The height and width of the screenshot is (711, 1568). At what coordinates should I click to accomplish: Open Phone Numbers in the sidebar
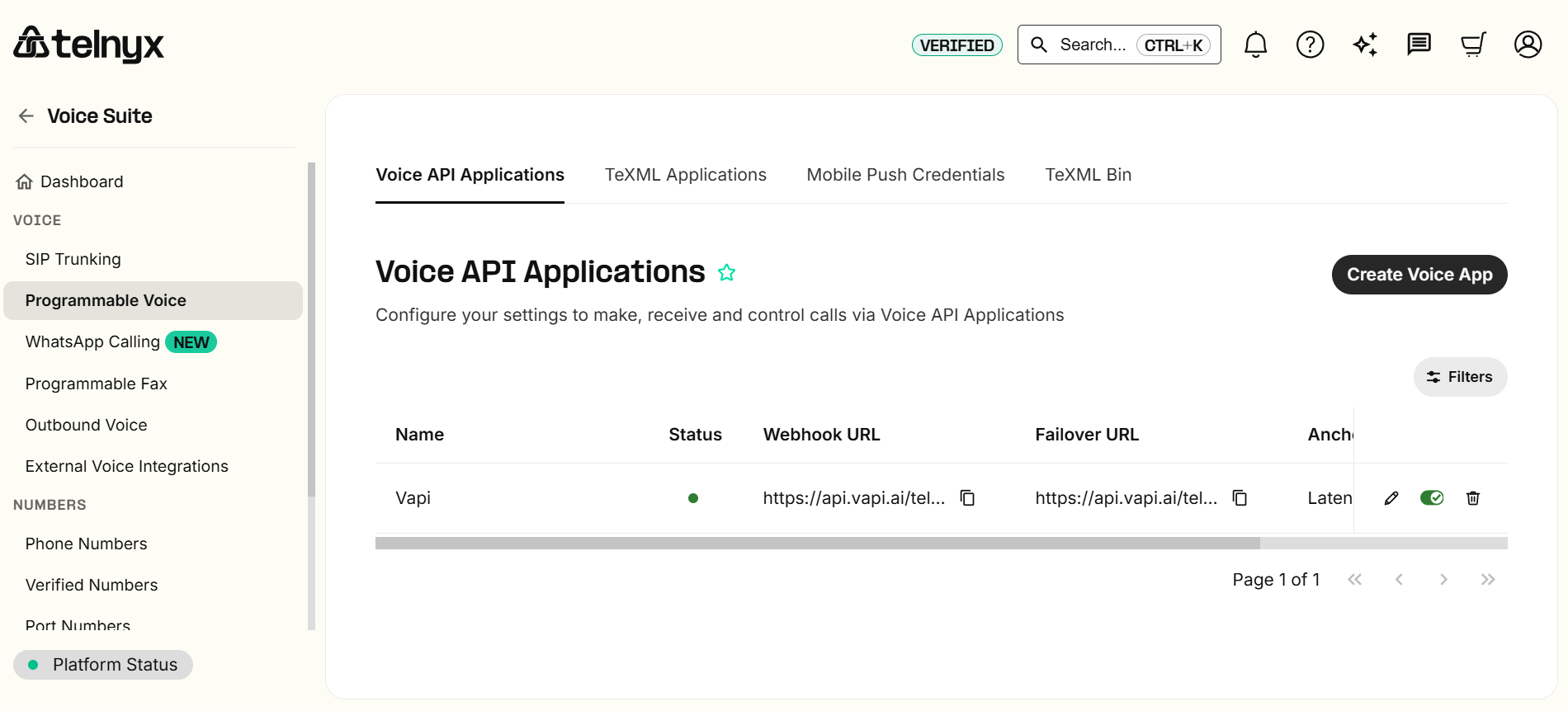click(x=87, y=544)
